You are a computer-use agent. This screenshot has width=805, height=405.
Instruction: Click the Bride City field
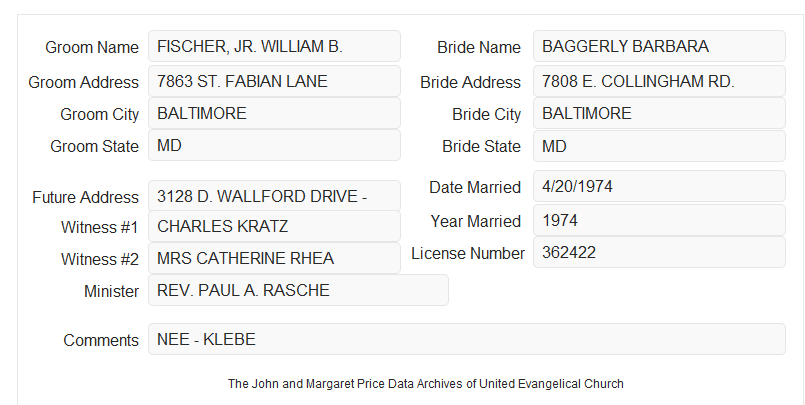[x=659, y=113]
